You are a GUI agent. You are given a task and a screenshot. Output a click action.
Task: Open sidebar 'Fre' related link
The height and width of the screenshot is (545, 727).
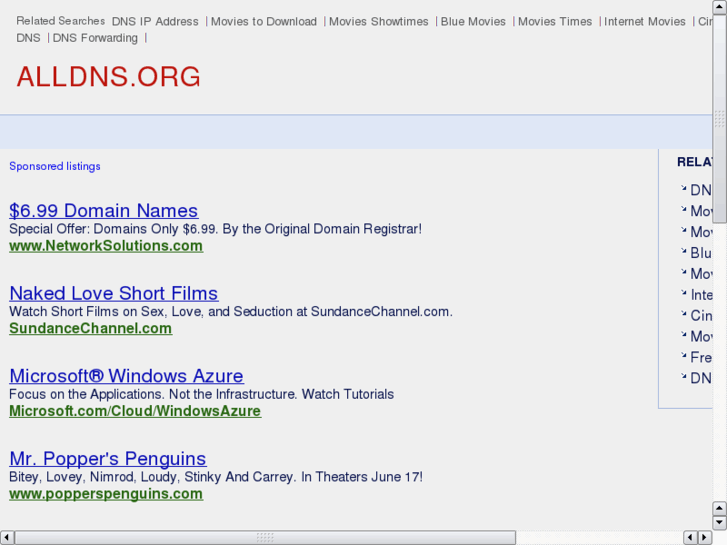coord(701,357)
